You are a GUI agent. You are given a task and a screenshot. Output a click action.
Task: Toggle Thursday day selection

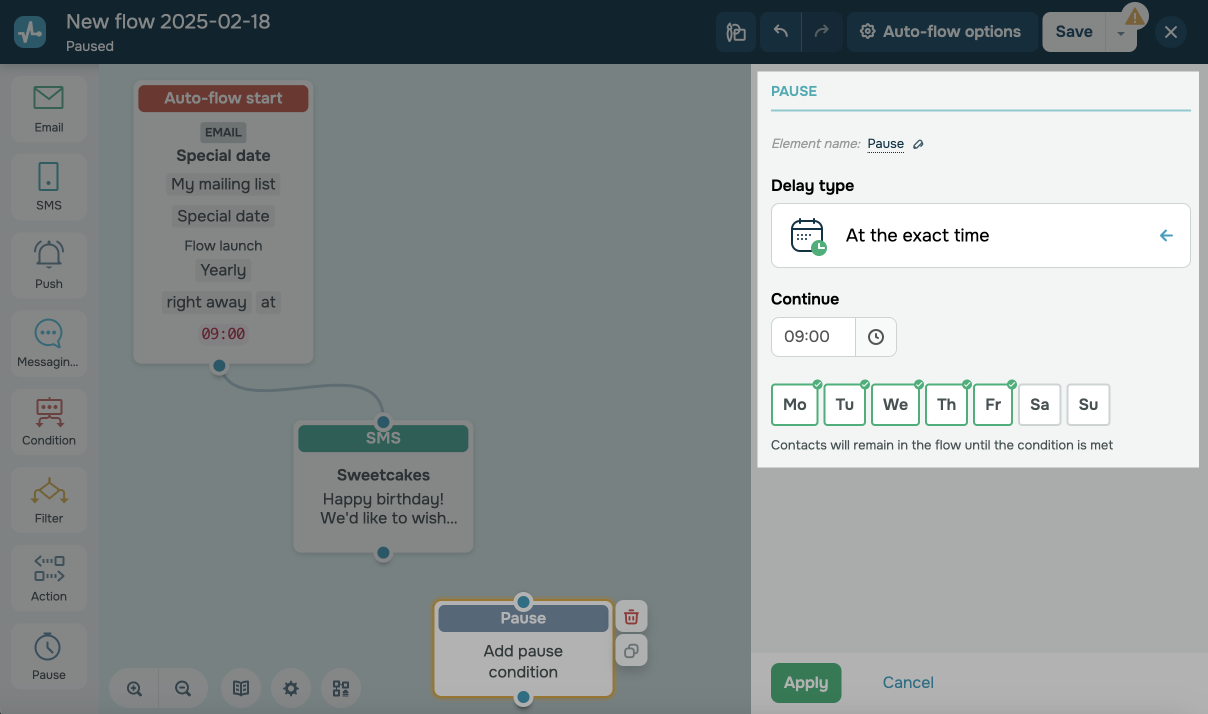[947, 404]
